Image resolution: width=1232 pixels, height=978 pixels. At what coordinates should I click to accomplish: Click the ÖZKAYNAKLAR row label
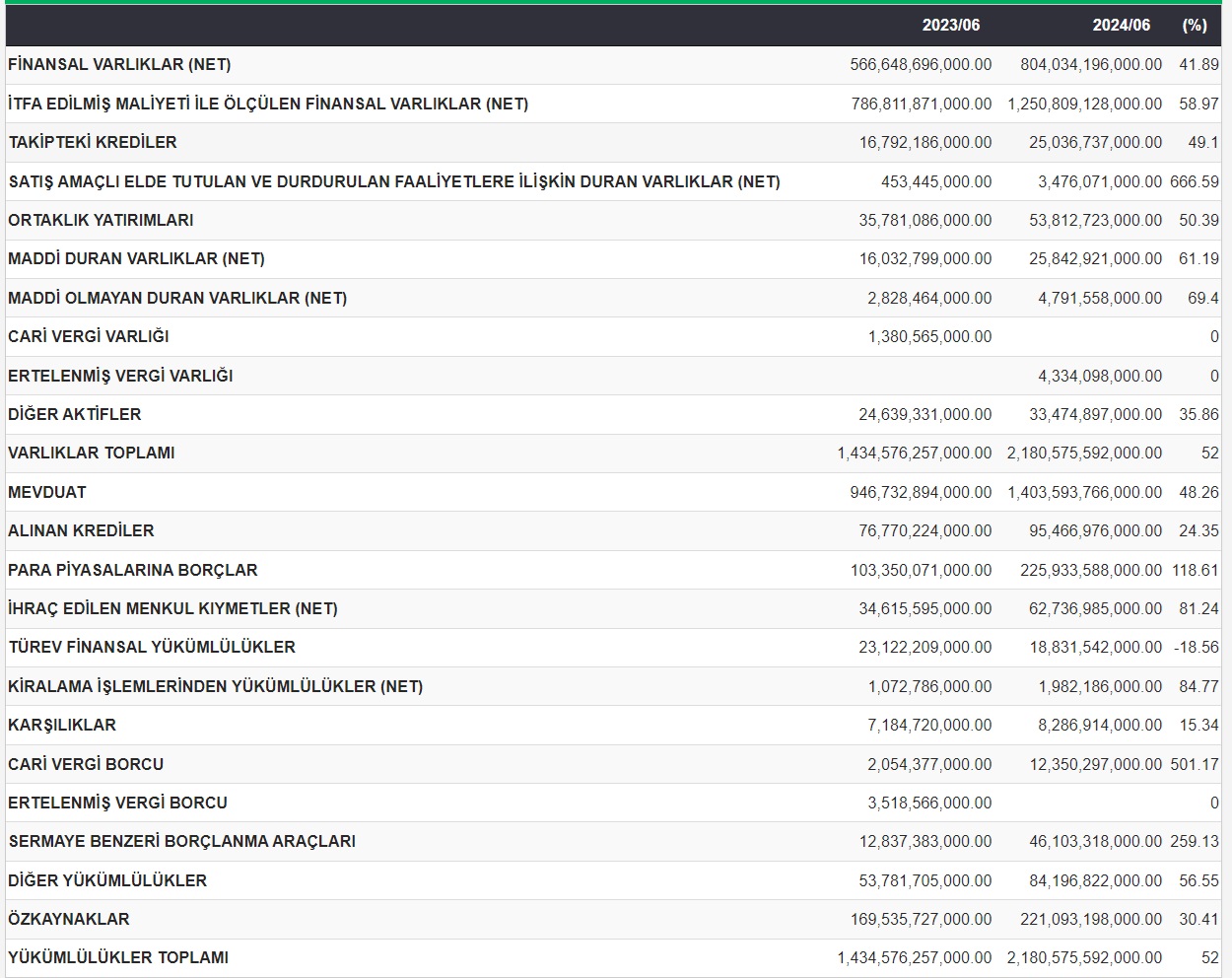[69, 919]
